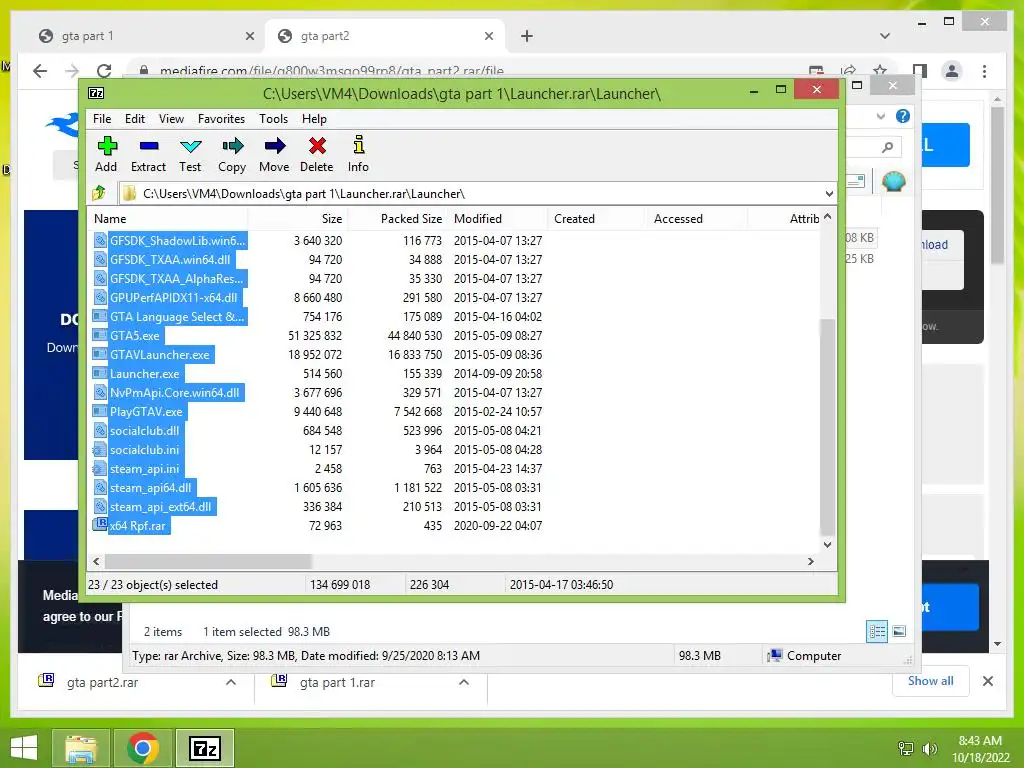Click the Launcher.exe file icon
The height and width of the screenshot is (768, 1024).
point(100,374)
